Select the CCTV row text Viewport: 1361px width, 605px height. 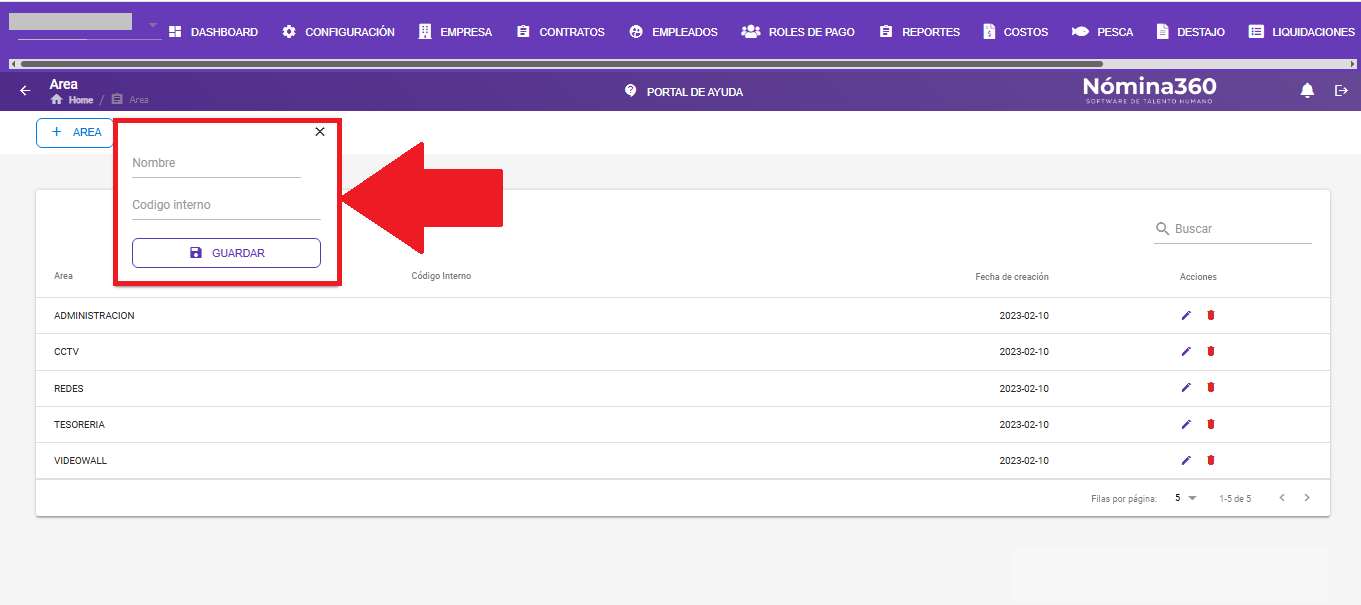(x=66, y=352)
